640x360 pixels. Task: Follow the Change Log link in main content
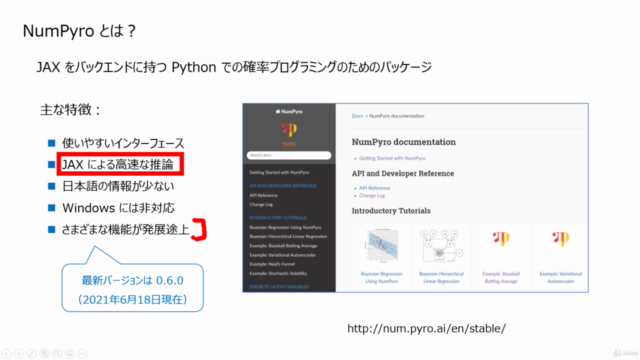click(x=372, y=196)
